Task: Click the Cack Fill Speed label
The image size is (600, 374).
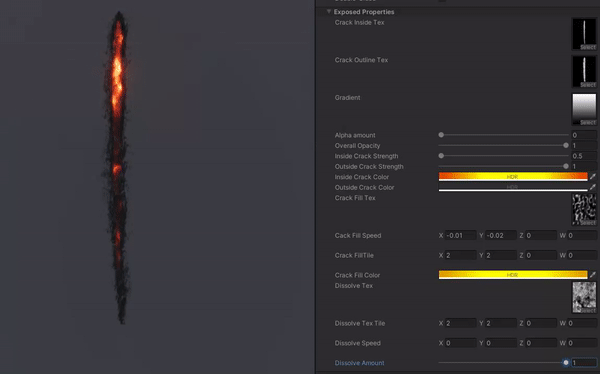Action: (x=358, y=235)
